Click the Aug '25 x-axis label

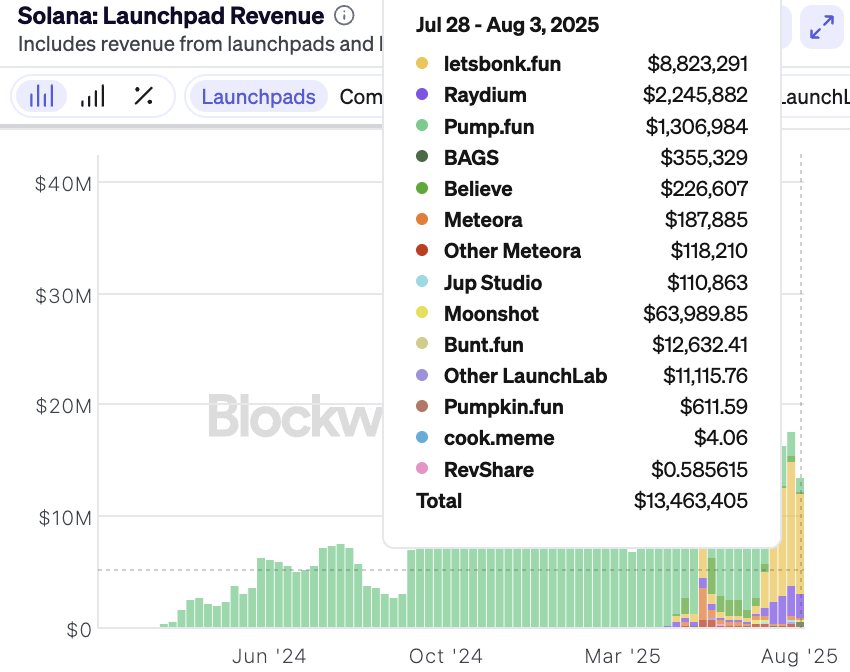799,656
